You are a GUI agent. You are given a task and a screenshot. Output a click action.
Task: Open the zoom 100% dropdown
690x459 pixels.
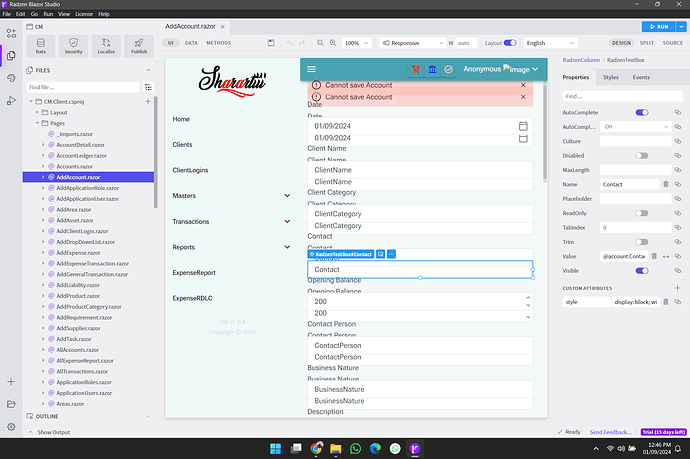tap(356, 43)
